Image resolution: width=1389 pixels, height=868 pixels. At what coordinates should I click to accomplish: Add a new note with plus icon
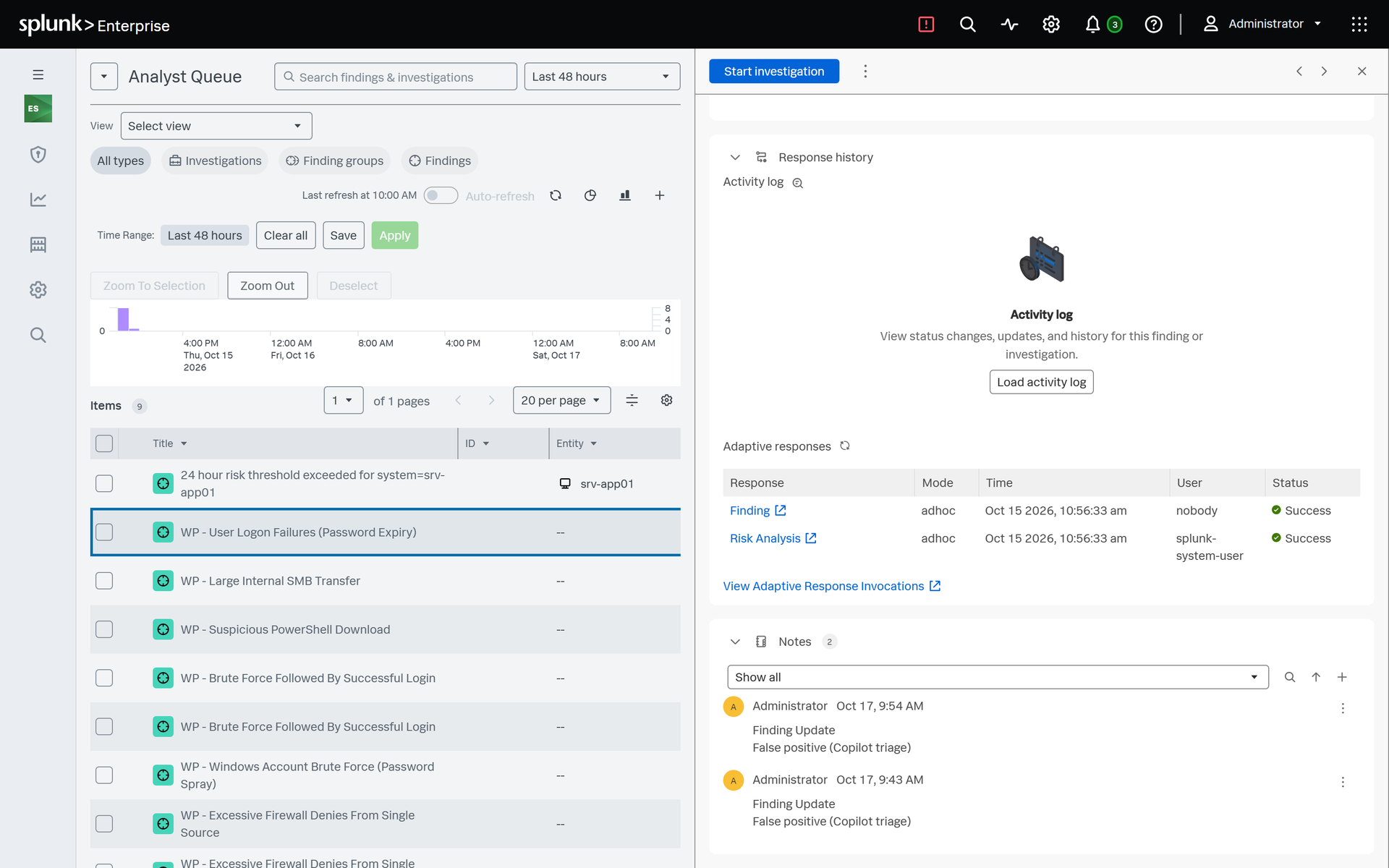pos(1342,677)
